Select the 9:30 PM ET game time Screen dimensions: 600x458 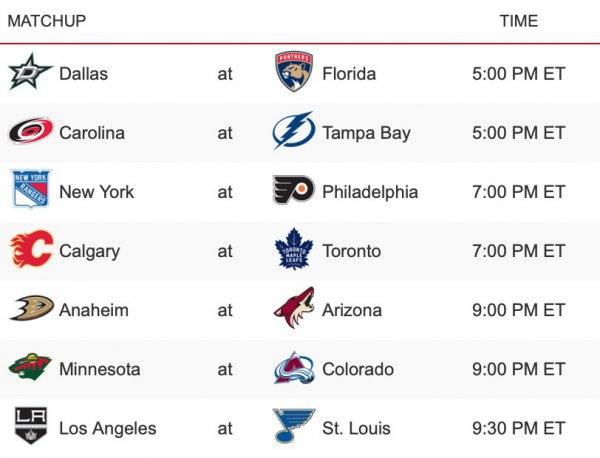[518, 428]
